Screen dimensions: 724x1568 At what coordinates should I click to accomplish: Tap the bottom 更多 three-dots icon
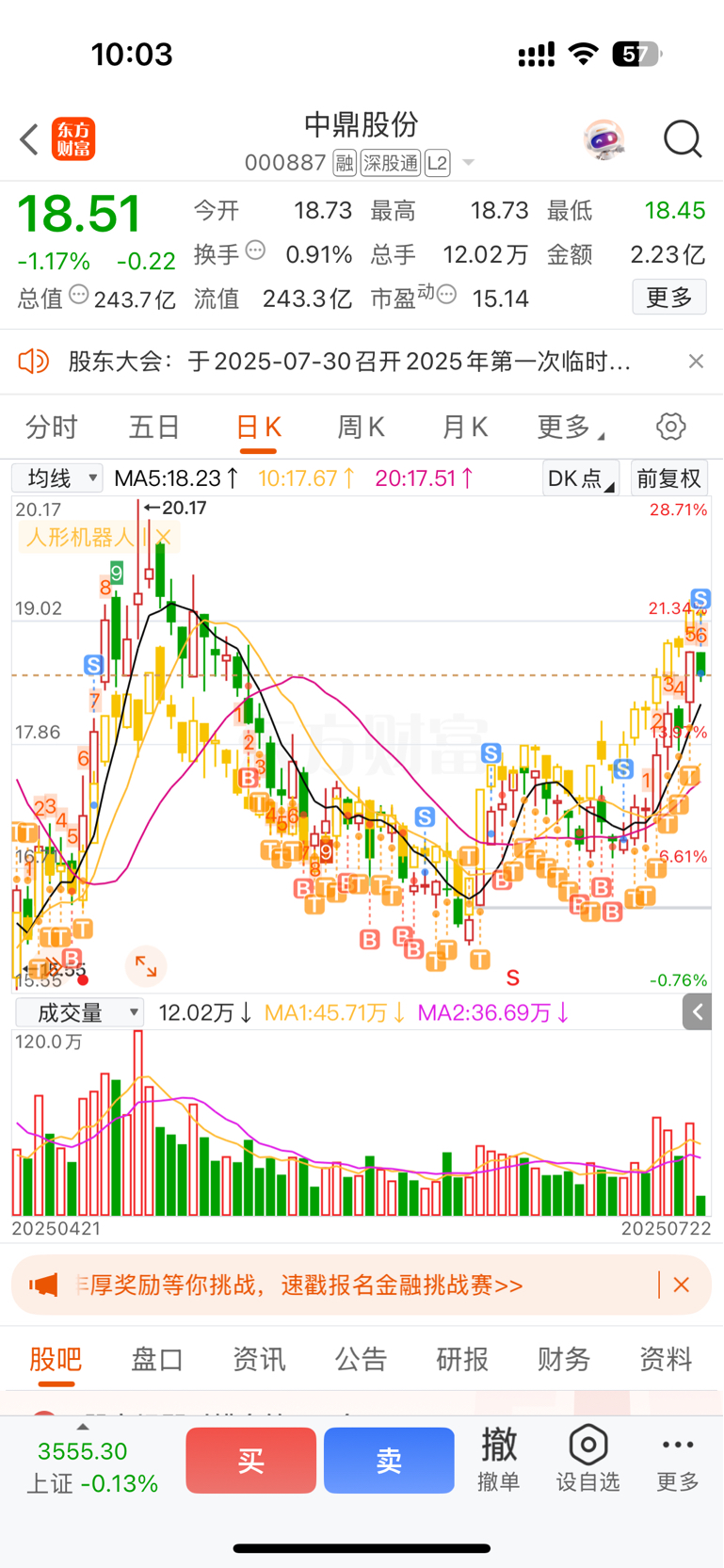[x=678, y=1459]
